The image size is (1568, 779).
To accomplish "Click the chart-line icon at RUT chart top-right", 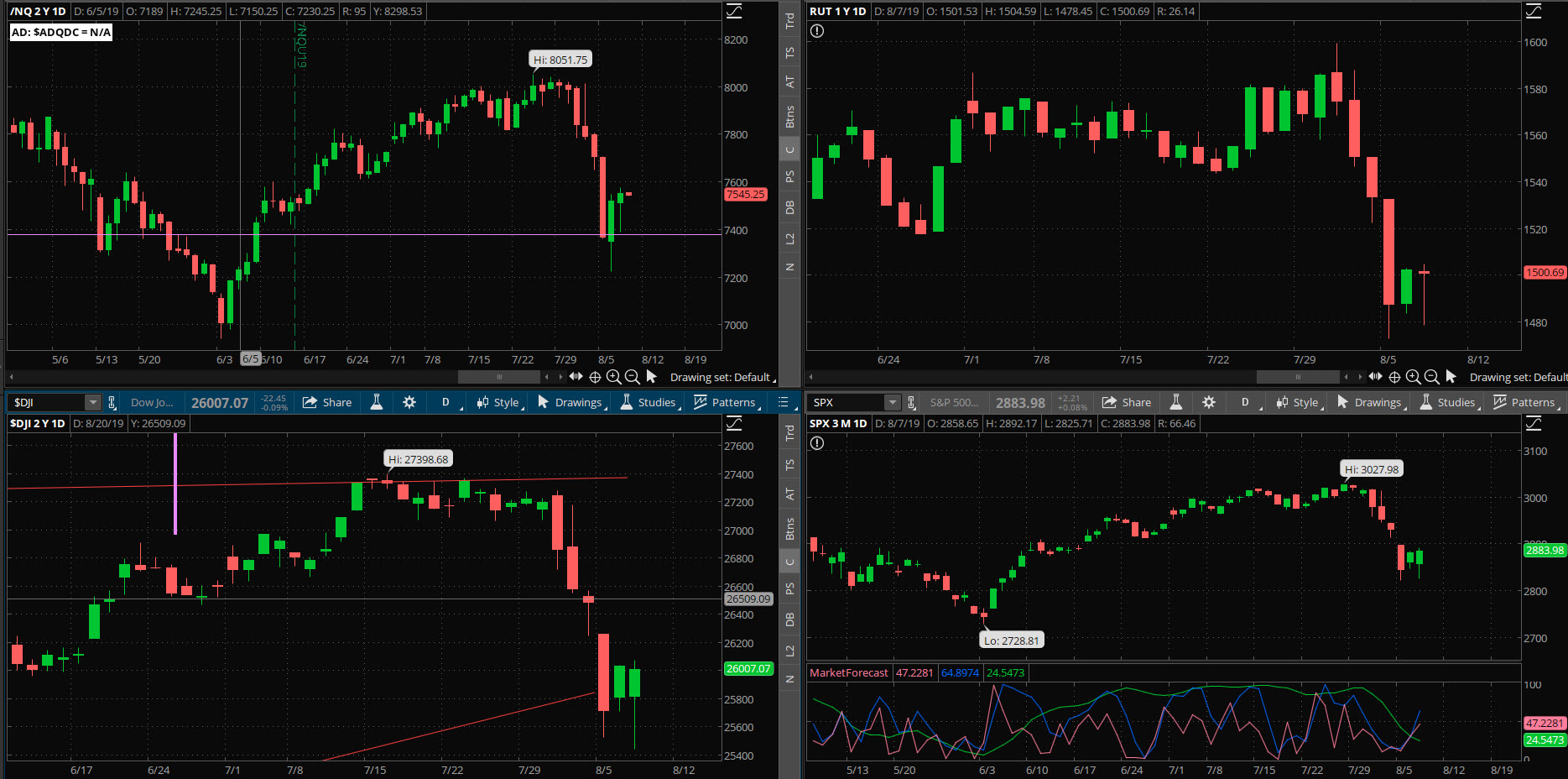I will coord(1534,11).
